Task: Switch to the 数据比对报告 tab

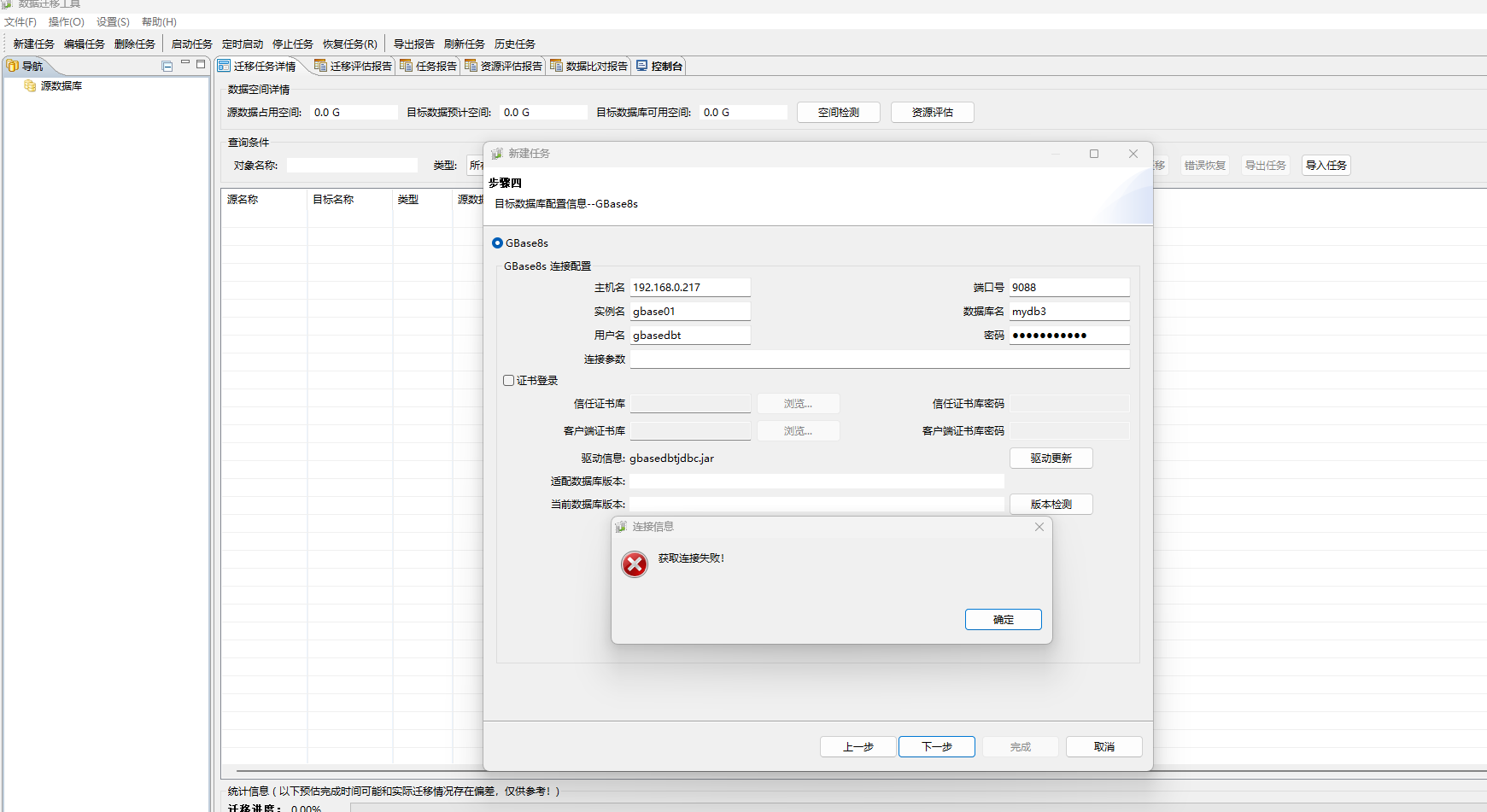Action: [588, 66]
